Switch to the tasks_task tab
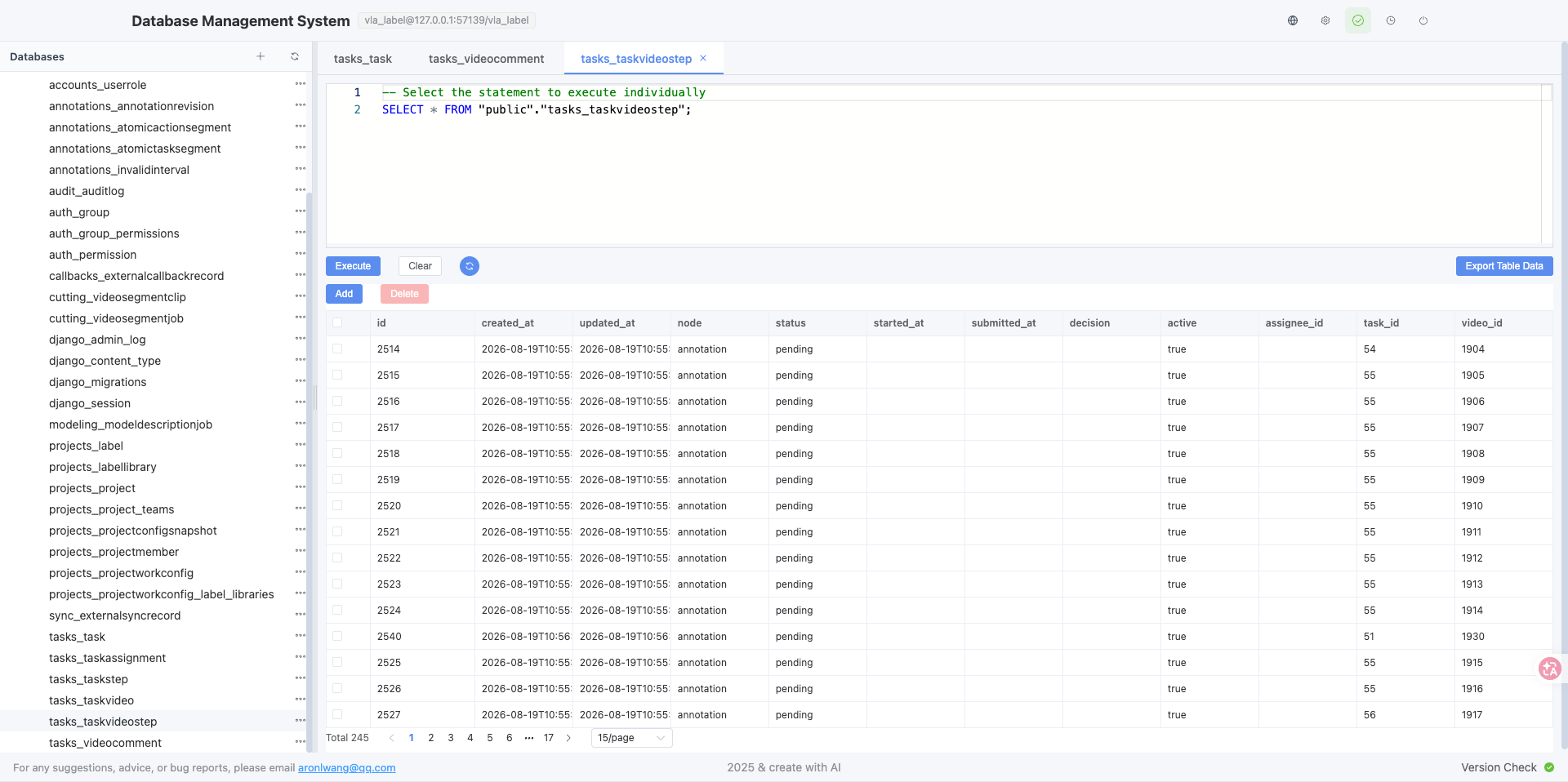Image resolution: width=1568 pixels, height=782 pixels. click(363, 59)
